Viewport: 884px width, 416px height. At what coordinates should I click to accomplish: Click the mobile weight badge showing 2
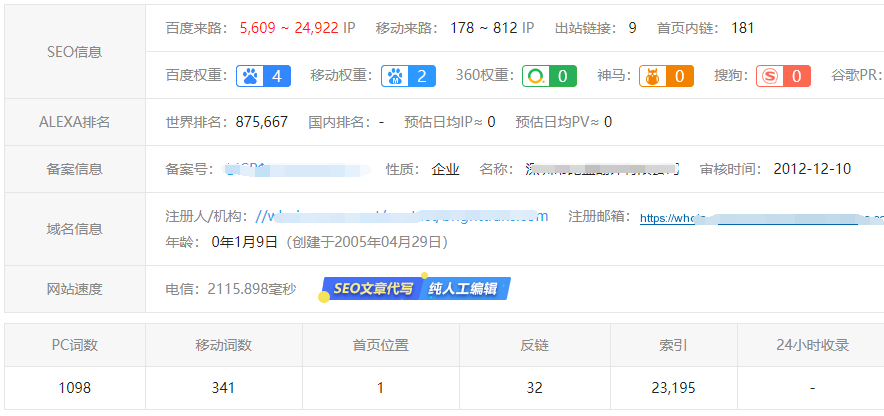pos(408,76)
